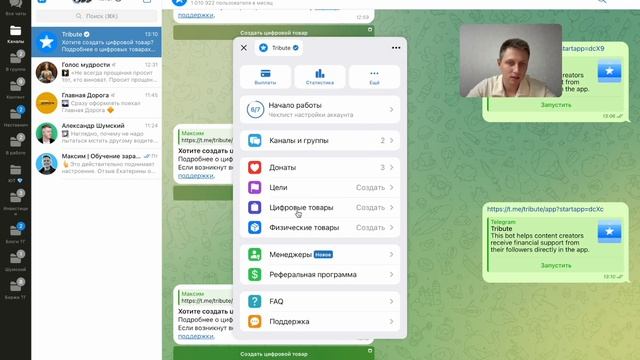Open the Александр Шумский chat
The height and width of the screenshot is (360, 640).
[97, 133]
